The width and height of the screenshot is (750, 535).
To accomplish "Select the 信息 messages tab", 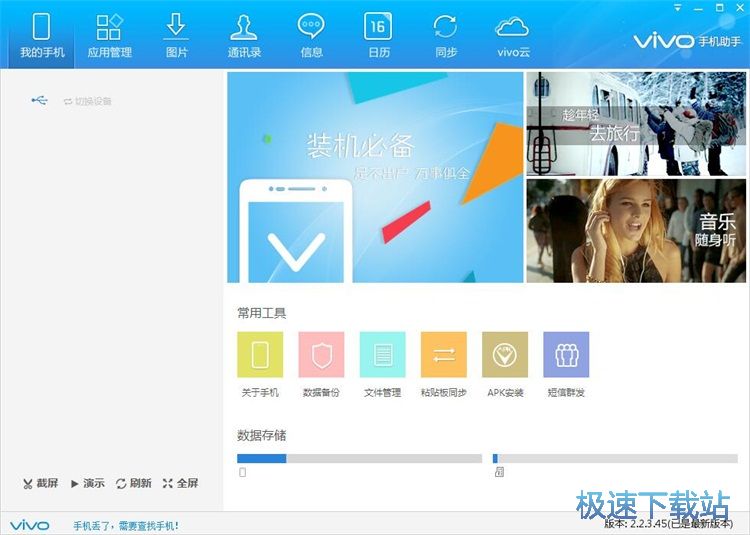I will coord(311,35).
